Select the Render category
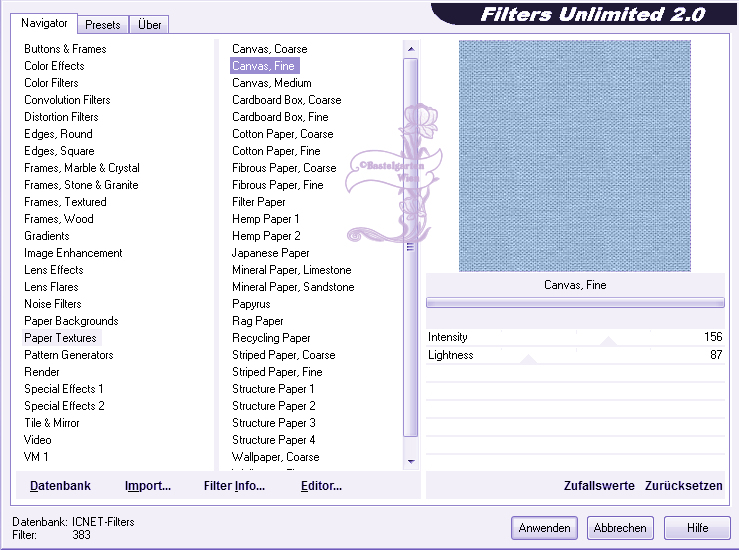The height and width of the screenshot is (550, 739). [41, 372]
